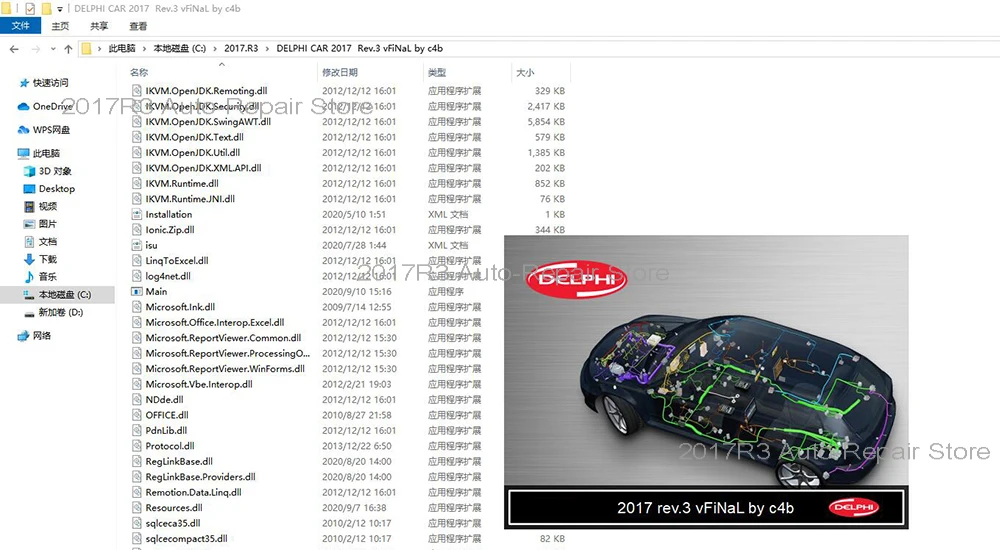Open recent locations dropdown arrow
The width and height of the screenshot is (1000, 550).
(x=53, y=48)
